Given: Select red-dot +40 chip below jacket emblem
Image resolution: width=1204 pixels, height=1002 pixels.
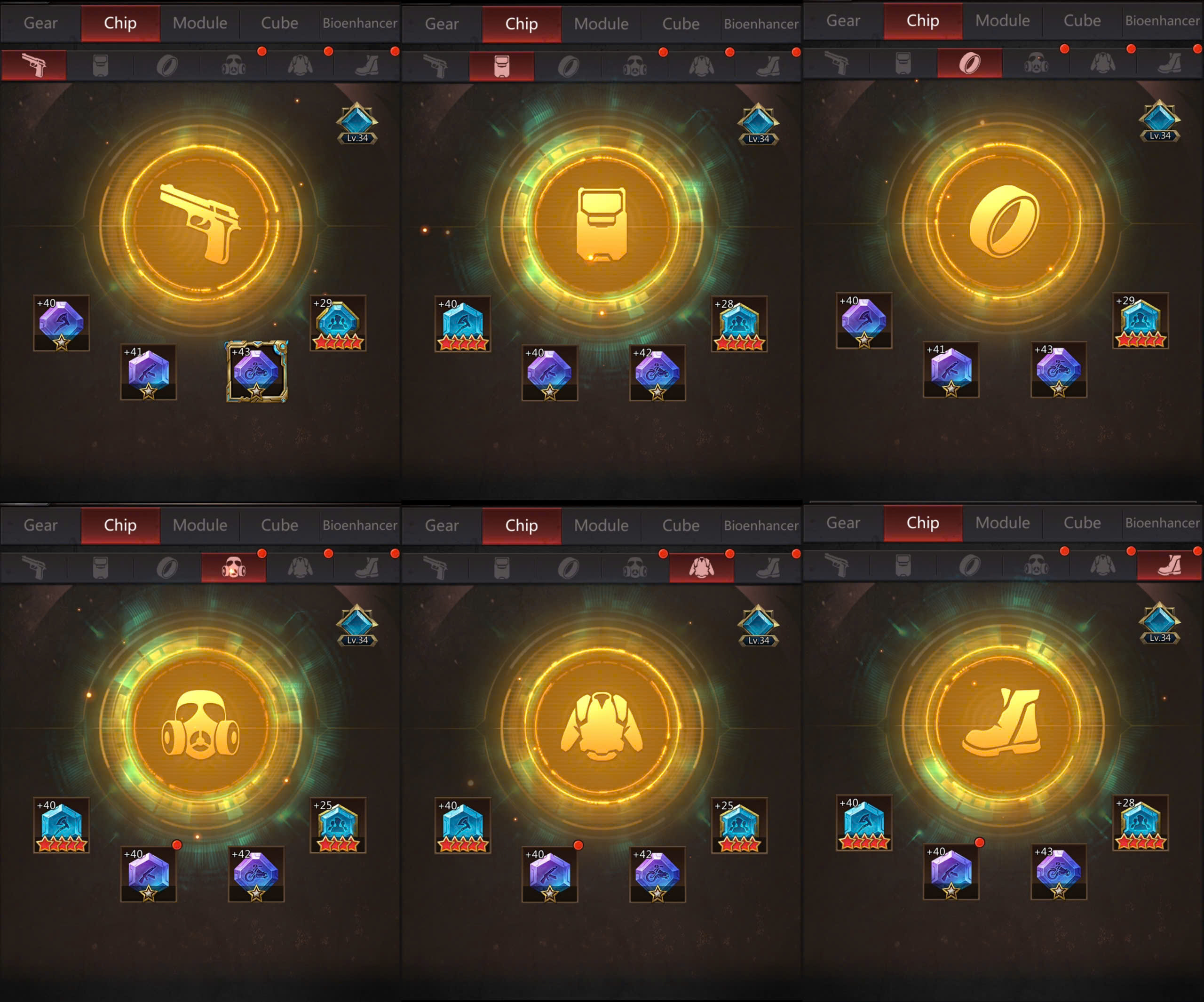Looking at the screenshot, I should (550, 874).
